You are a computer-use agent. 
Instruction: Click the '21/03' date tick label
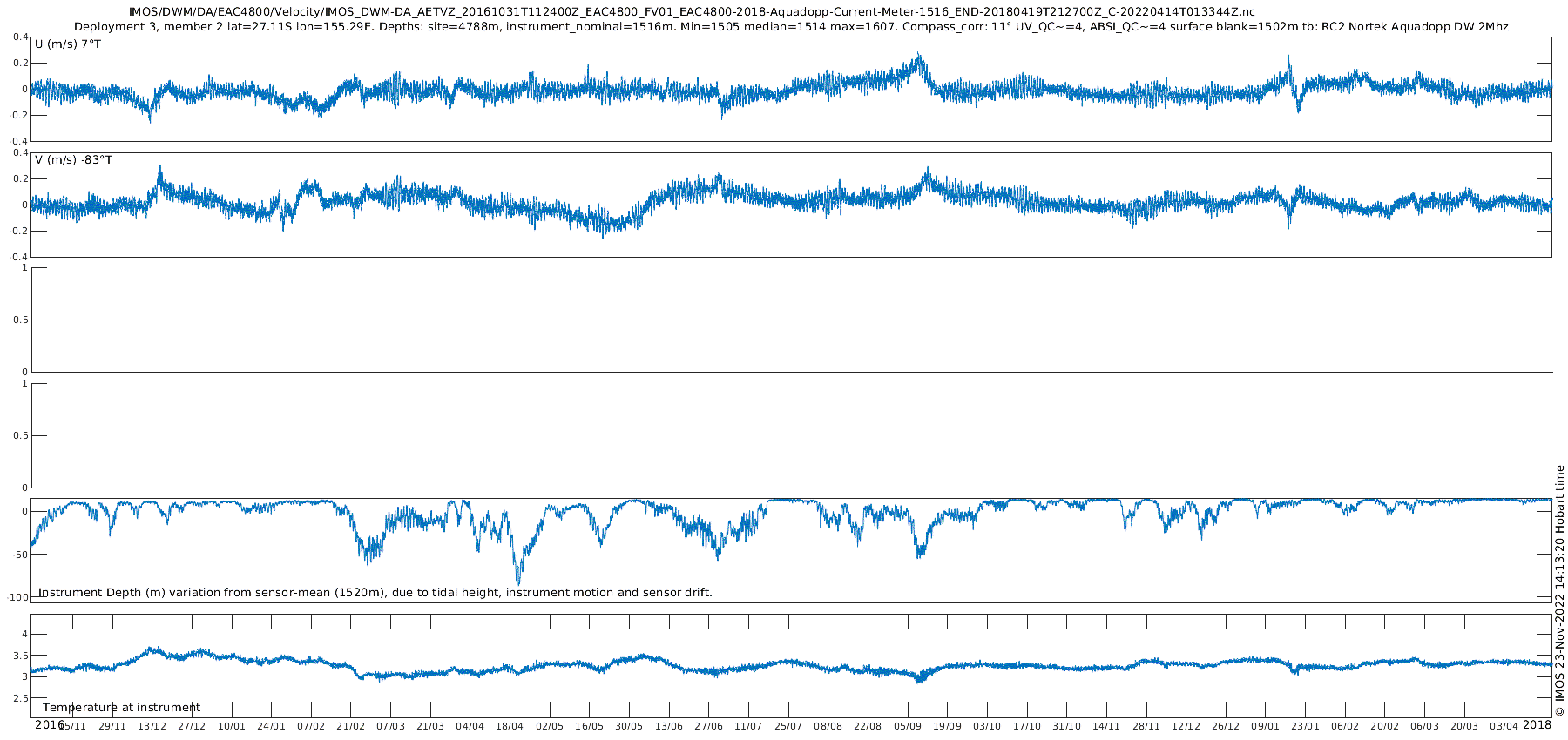pos(430,726)
